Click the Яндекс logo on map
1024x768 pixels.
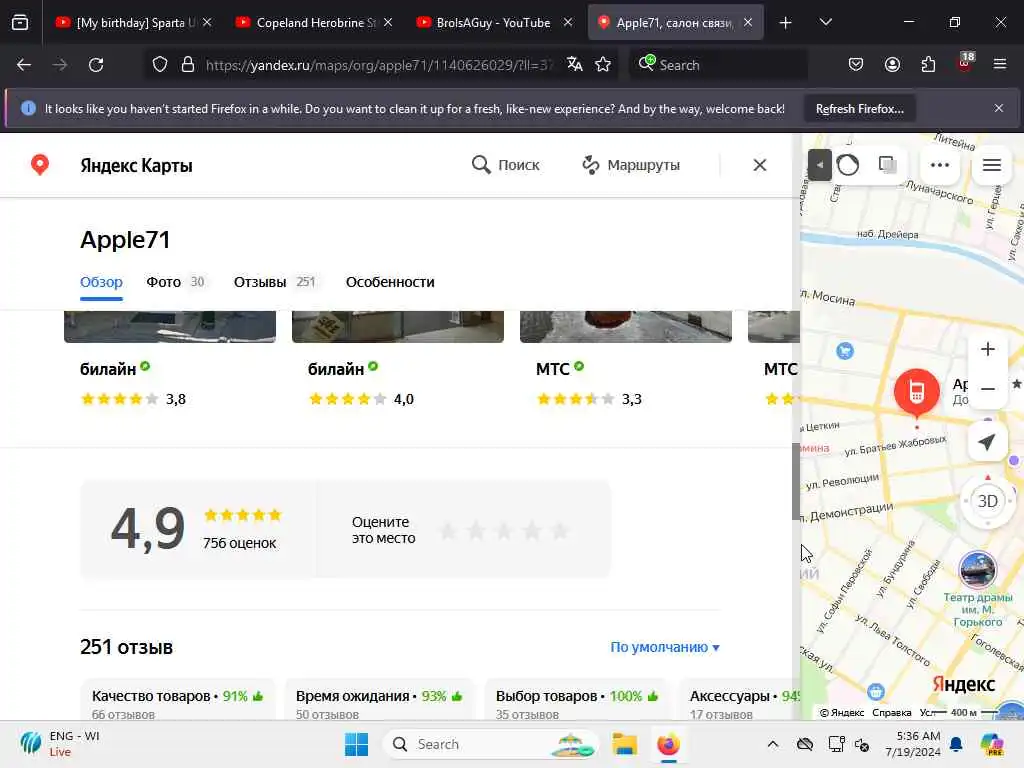pyautogui.click(x=963, y=684)
